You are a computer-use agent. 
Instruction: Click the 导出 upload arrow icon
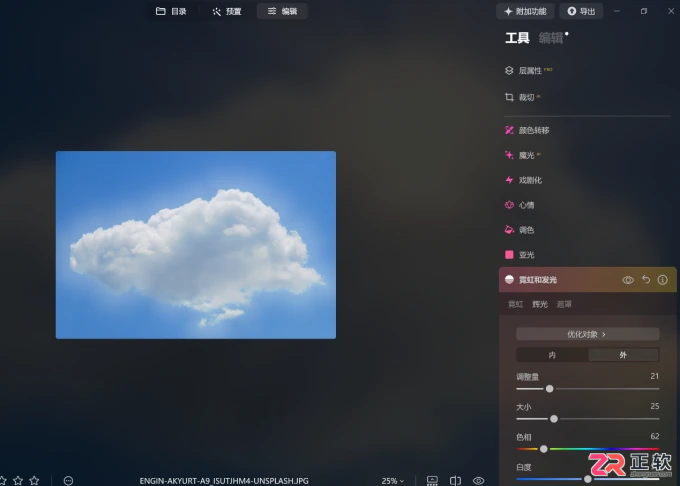pyautogui.click(x=572, y=11)
